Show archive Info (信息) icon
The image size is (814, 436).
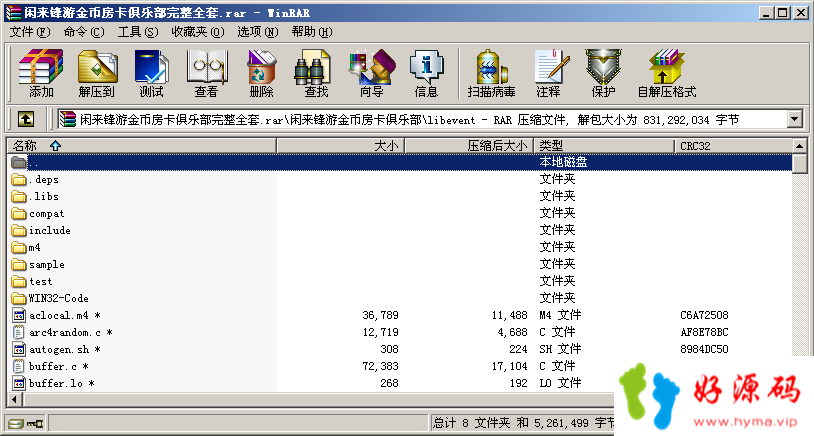coord(427,73)
